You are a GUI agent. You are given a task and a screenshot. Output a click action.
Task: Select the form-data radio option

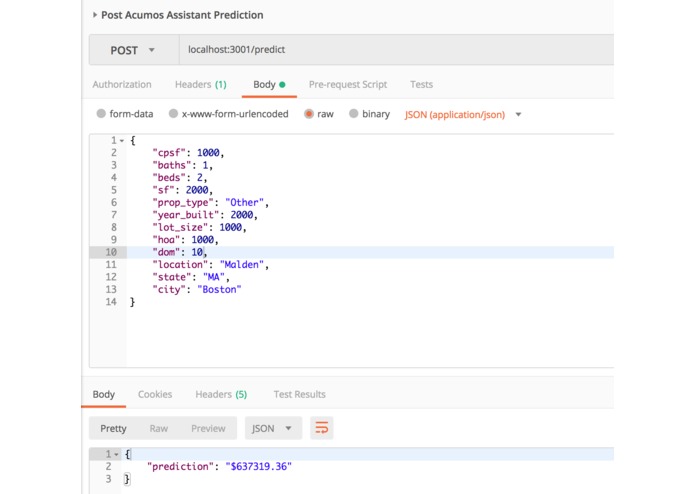pos(101,113)
